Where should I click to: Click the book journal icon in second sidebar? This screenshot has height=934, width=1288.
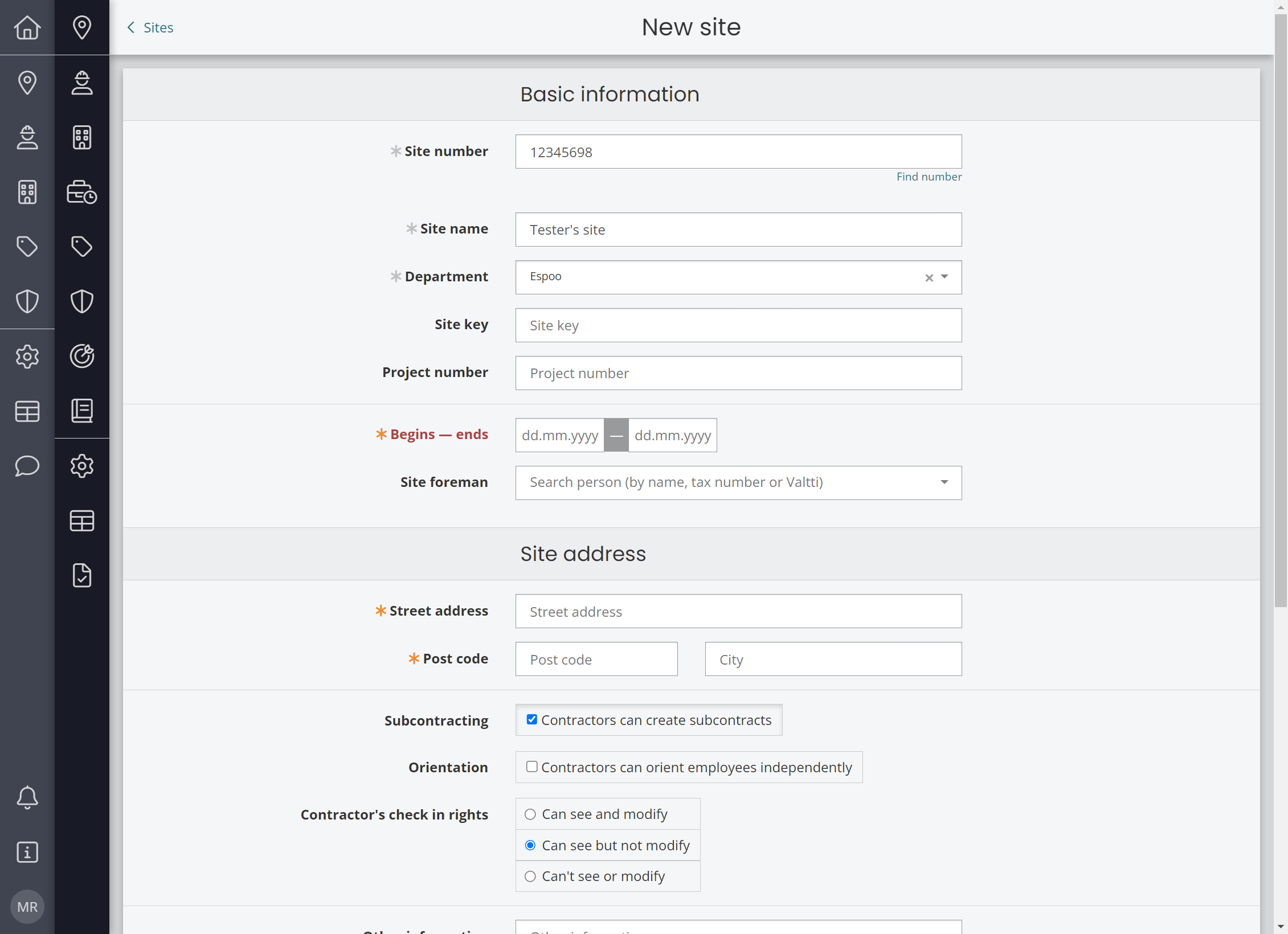82,411
